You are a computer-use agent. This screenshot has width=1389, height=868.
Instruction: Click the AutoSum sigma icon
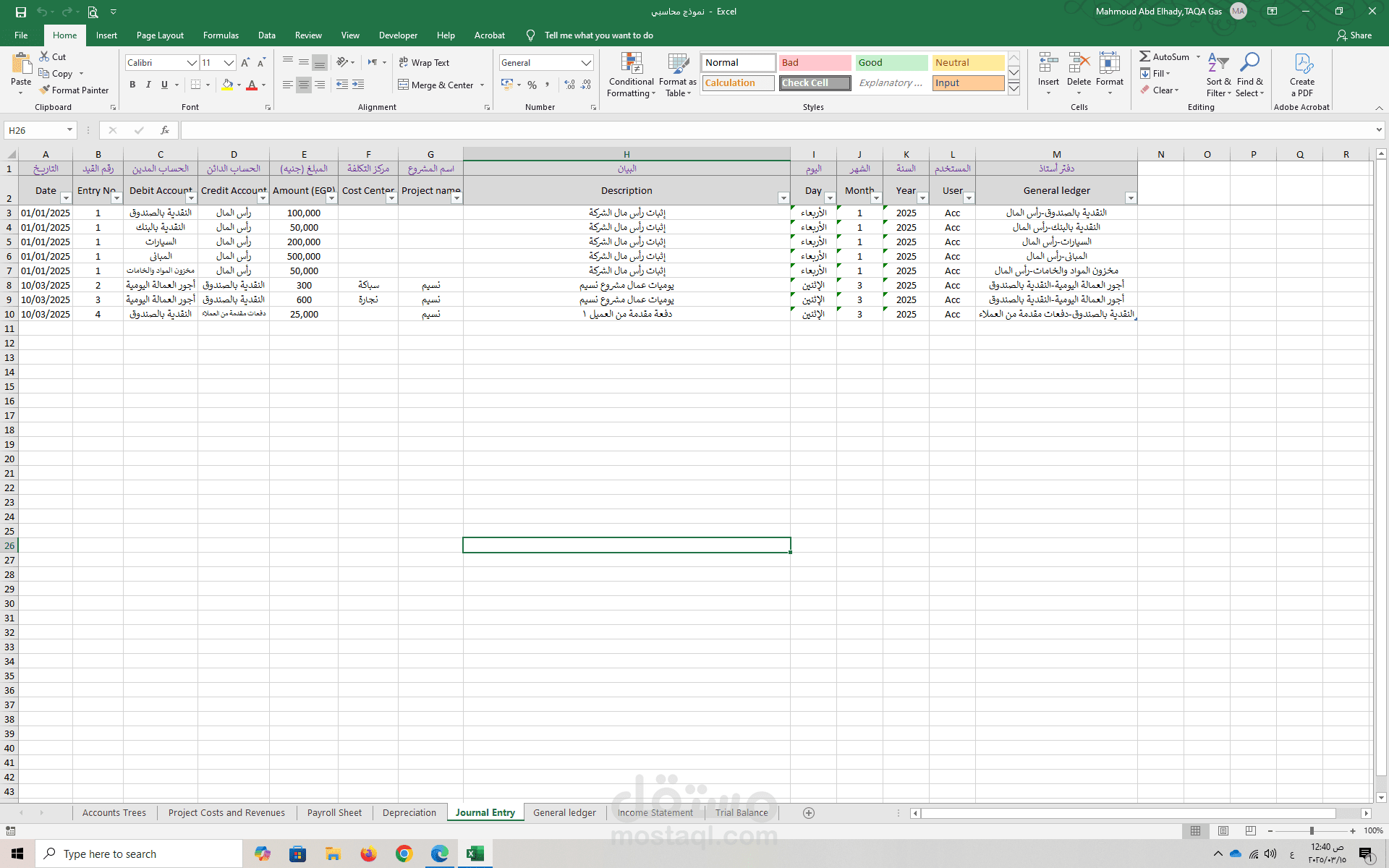[1144, 56]
